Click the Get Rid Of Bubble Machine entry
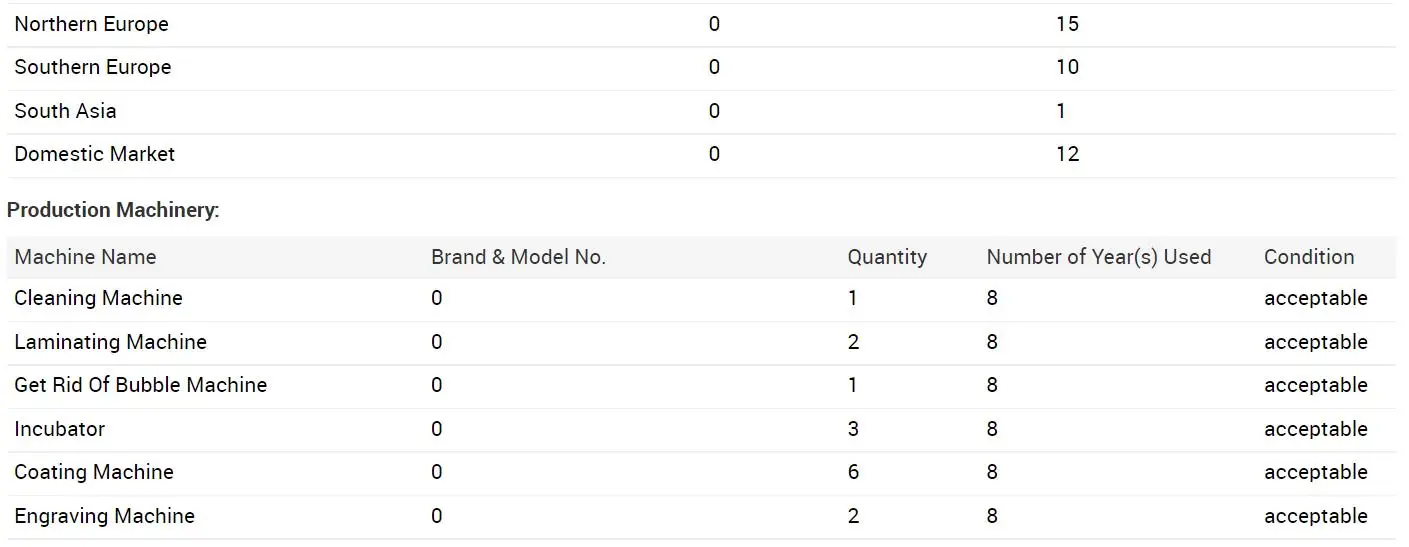Screen dimensions: 1409x547 click(140, 385)
